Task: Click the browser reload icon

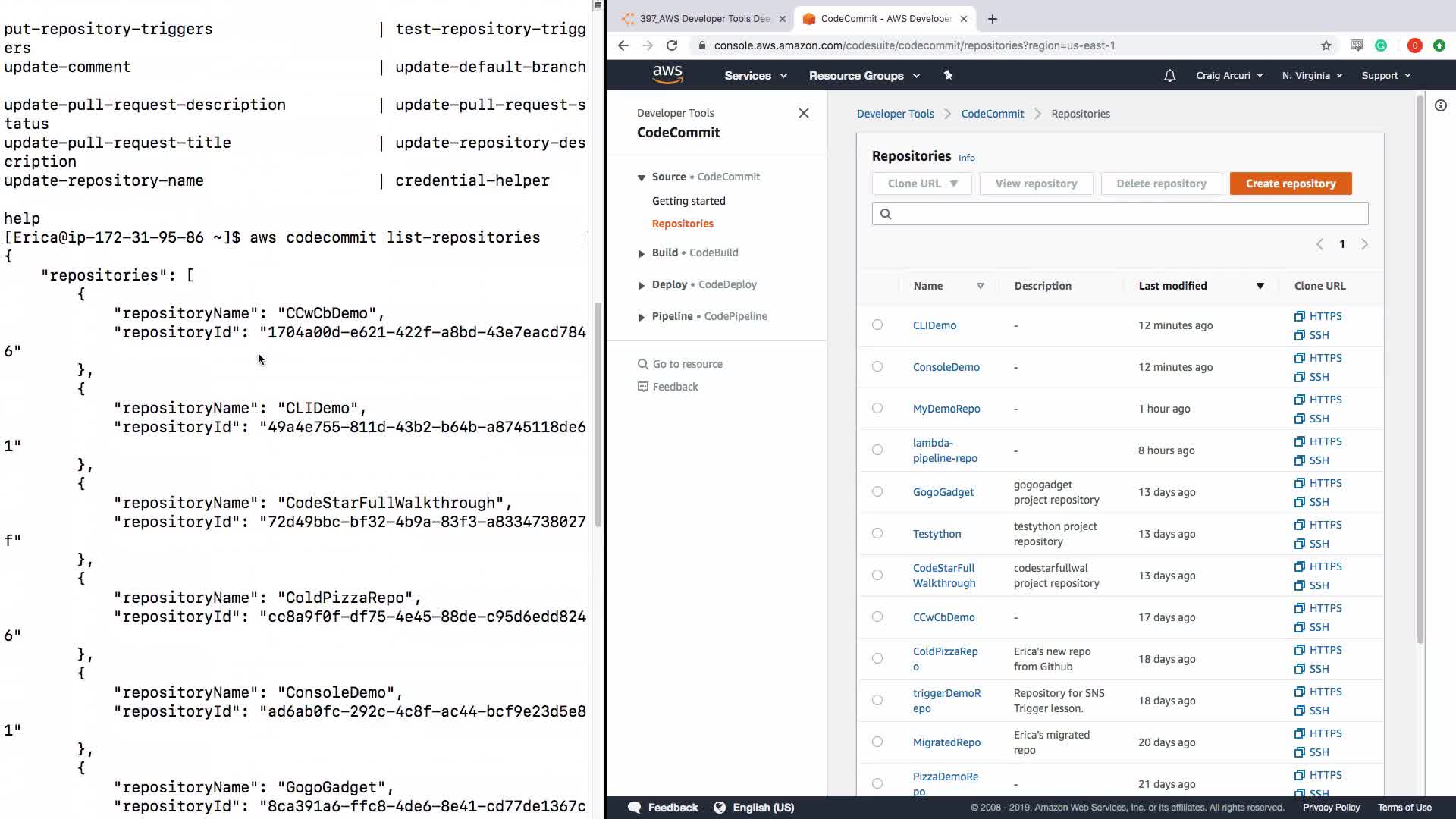Action: click(672, 45)
